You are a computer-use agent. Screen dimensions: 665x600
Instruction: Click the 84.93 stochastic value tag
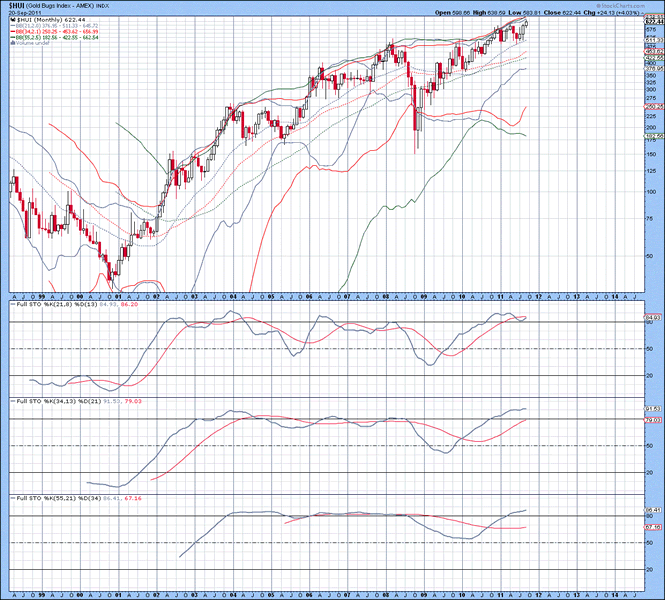651,318
